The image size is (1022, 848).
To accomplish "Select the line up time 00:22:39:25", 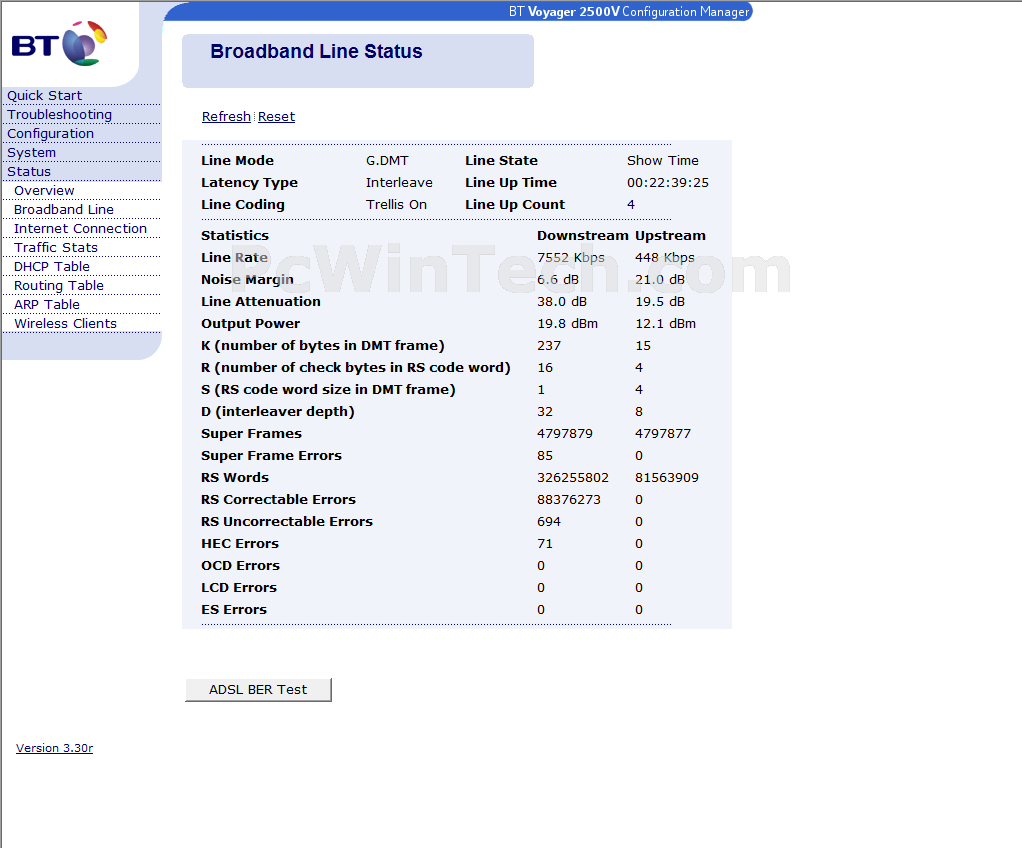I will 668,183.
